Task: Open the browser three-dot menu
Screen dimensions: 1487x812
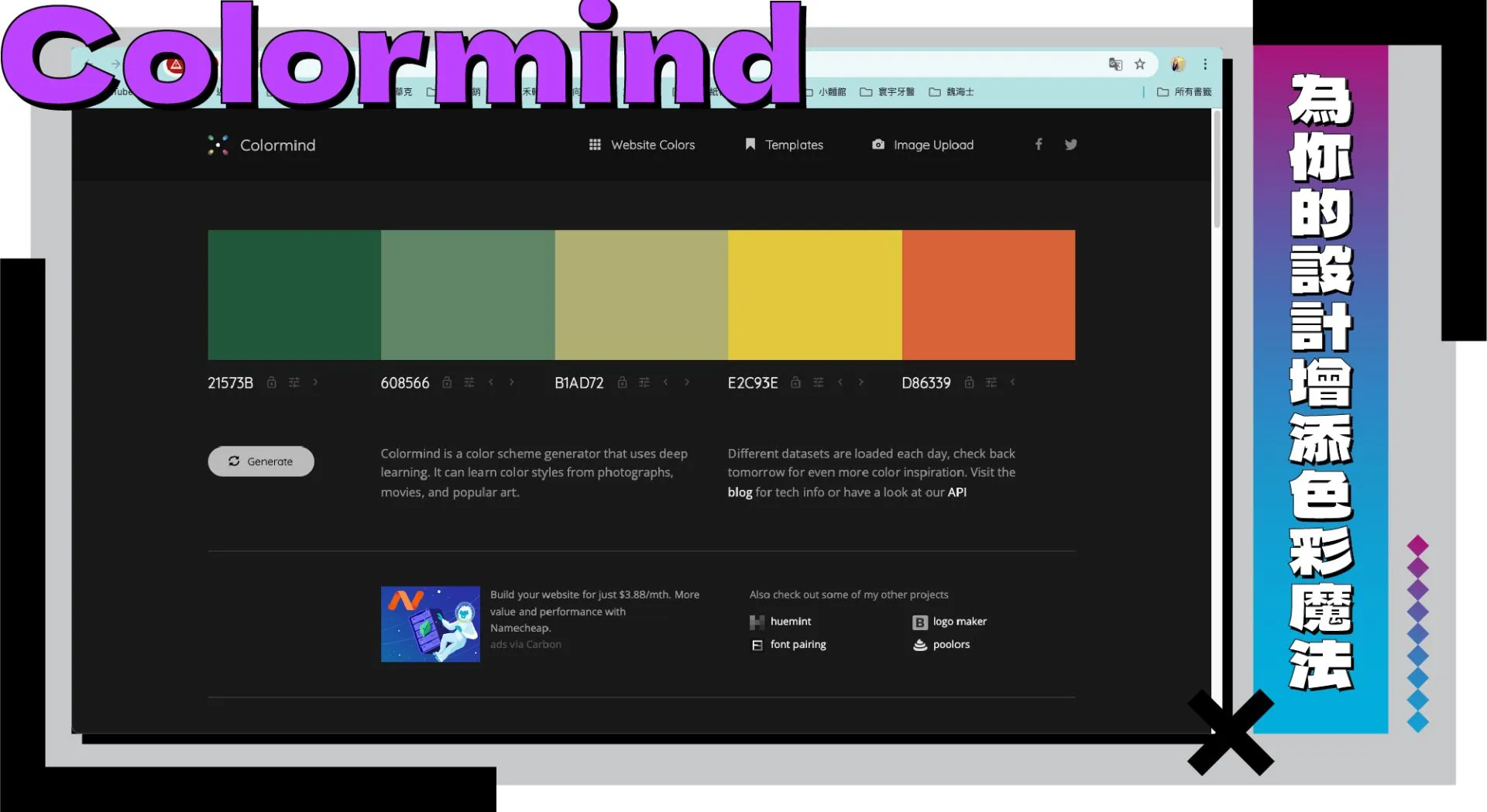Action: click(1205, 64)
